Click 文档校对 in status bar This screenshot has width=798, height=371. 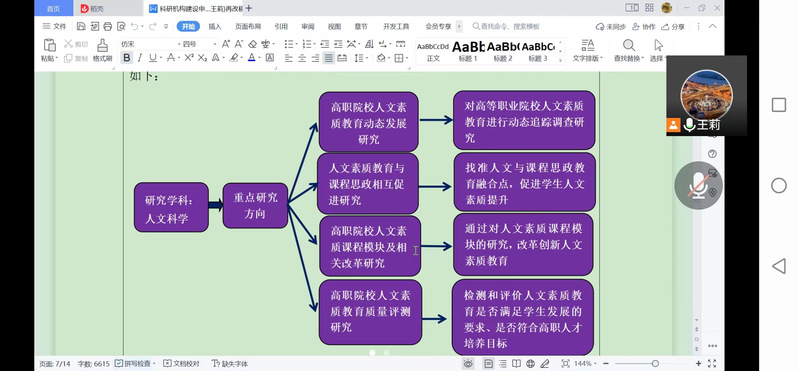pos(182,363)
